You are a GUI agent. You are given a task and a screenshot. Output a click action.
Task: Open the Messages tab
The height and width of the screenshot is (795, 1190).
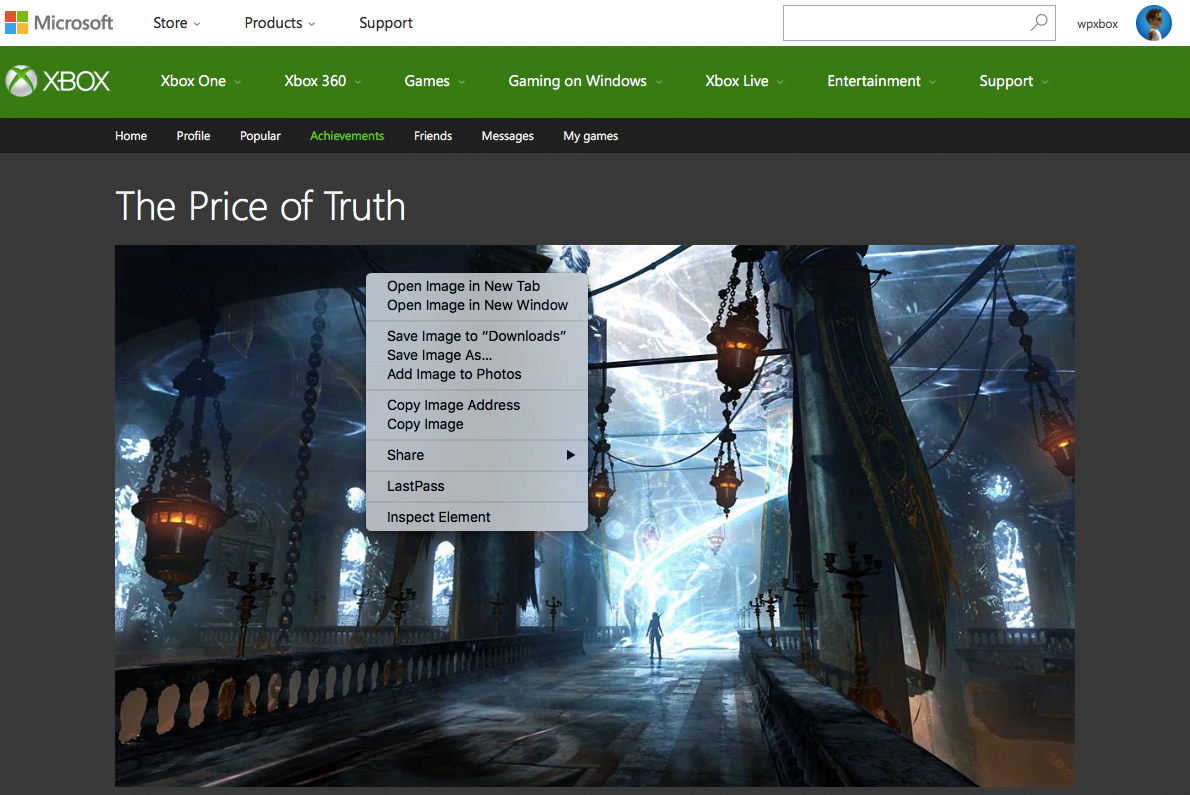pyautogui.click(x=508, y=136)
